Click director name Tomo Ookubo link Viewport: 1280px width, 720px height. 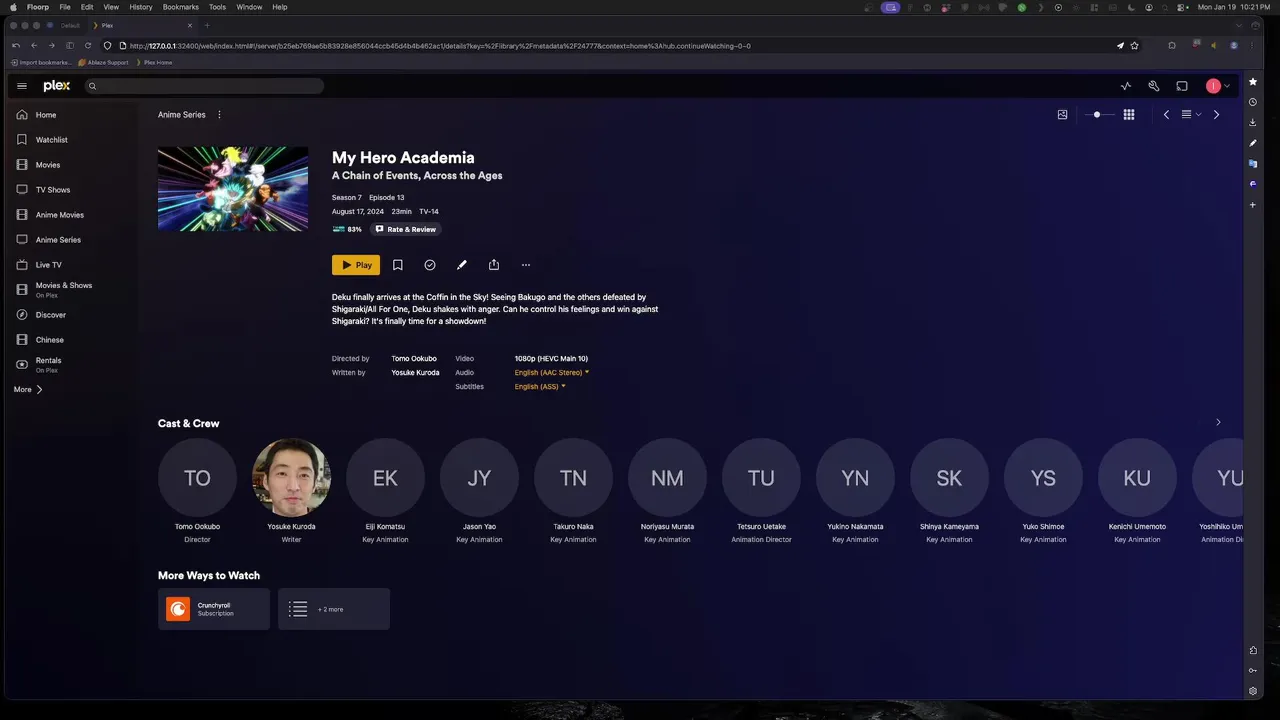point(415,358)
